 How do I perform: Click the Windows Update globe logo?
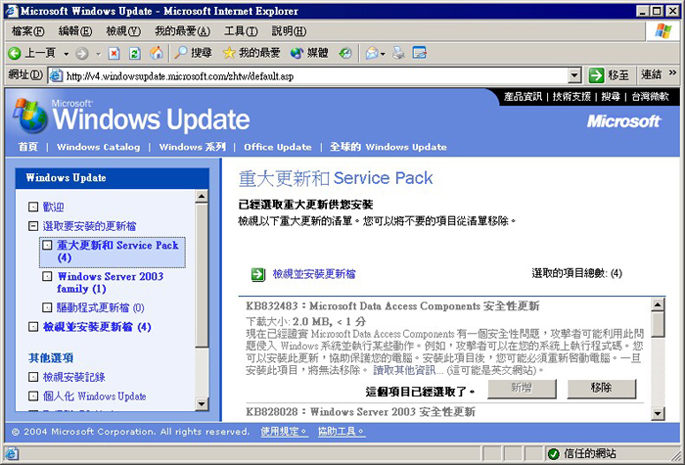click(x=31, y=116)
